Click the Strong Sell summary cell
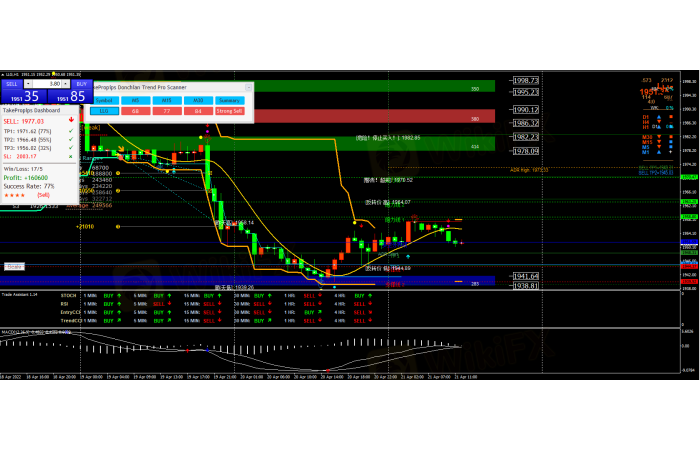 [x=229, y=111]
